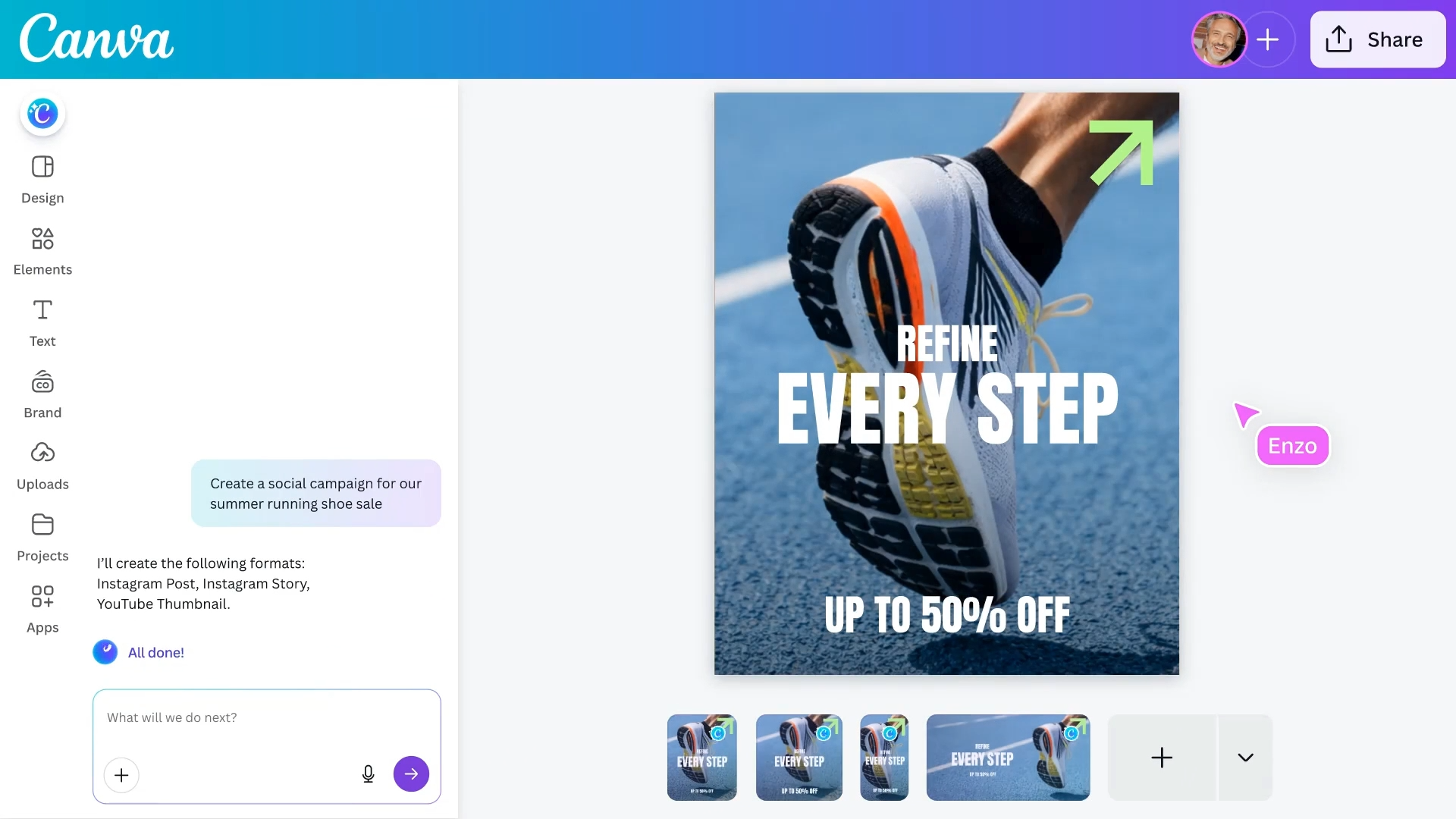
Task: Open the Projects folder
Action: 42,538
